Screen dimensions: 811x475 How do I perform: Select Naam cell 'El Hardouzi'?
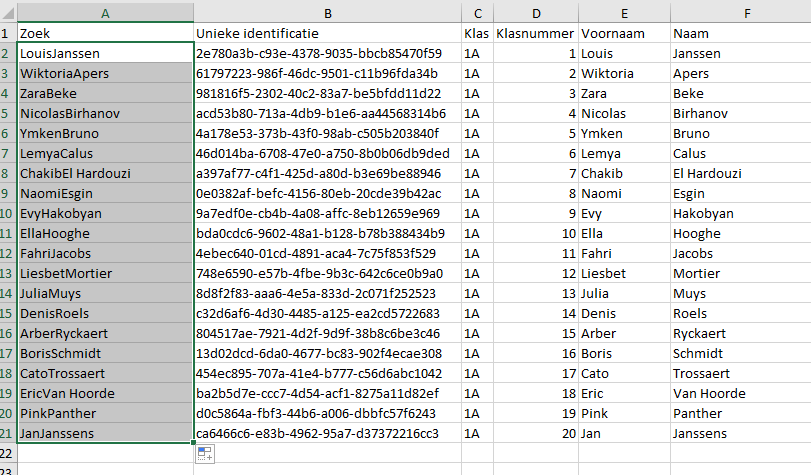point(741,173)
